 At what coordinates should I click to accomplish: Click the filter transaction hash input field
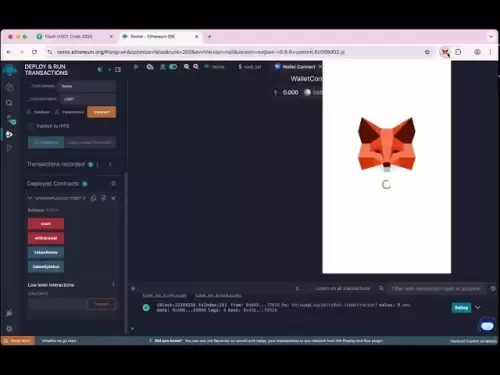point(436,289)
